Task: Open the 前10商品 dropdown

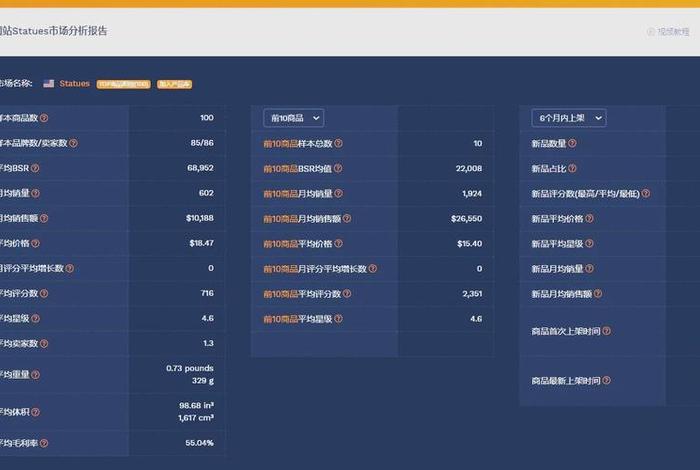Action: 294,118
